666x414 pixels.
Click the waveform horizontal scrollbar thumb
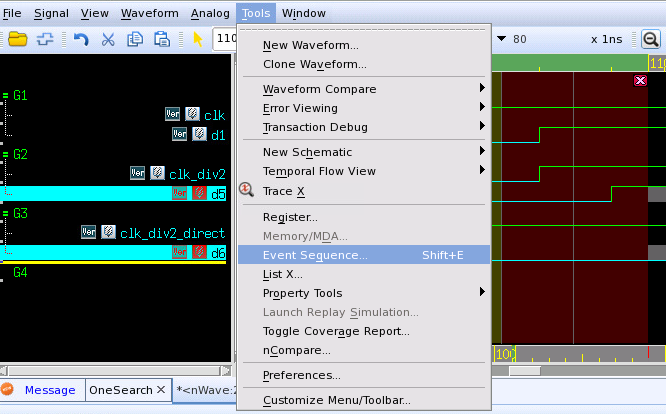pyautogui.click(x=525, y=371)
